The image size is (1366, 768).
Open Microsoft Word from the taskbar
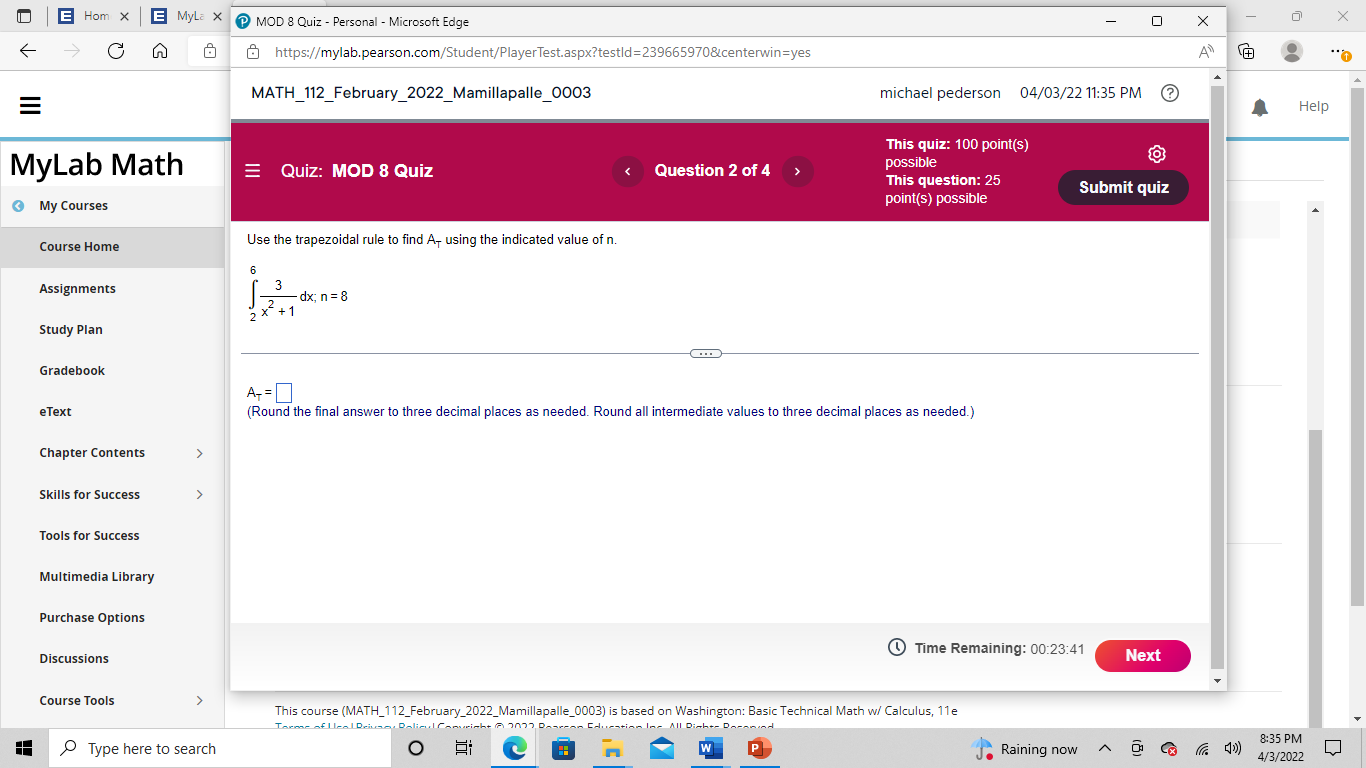tap(709, 748)
